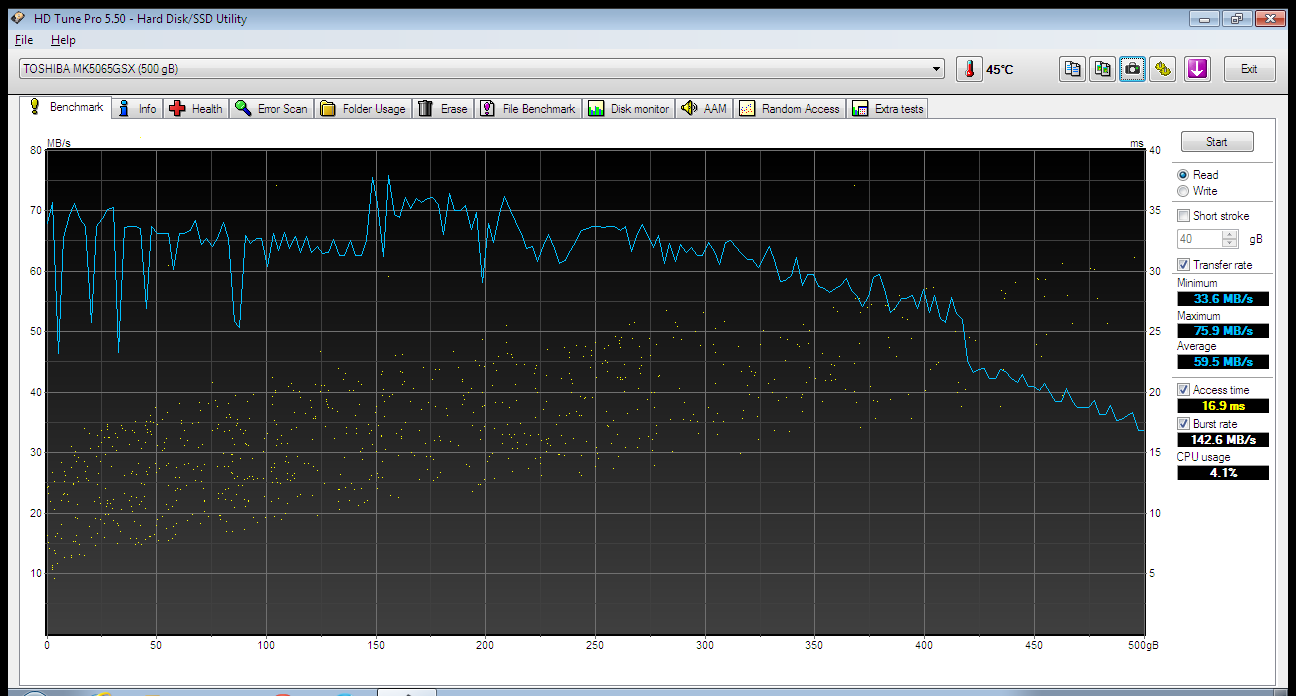
Task: Switch to the Info tab
Action: [137, 109]
